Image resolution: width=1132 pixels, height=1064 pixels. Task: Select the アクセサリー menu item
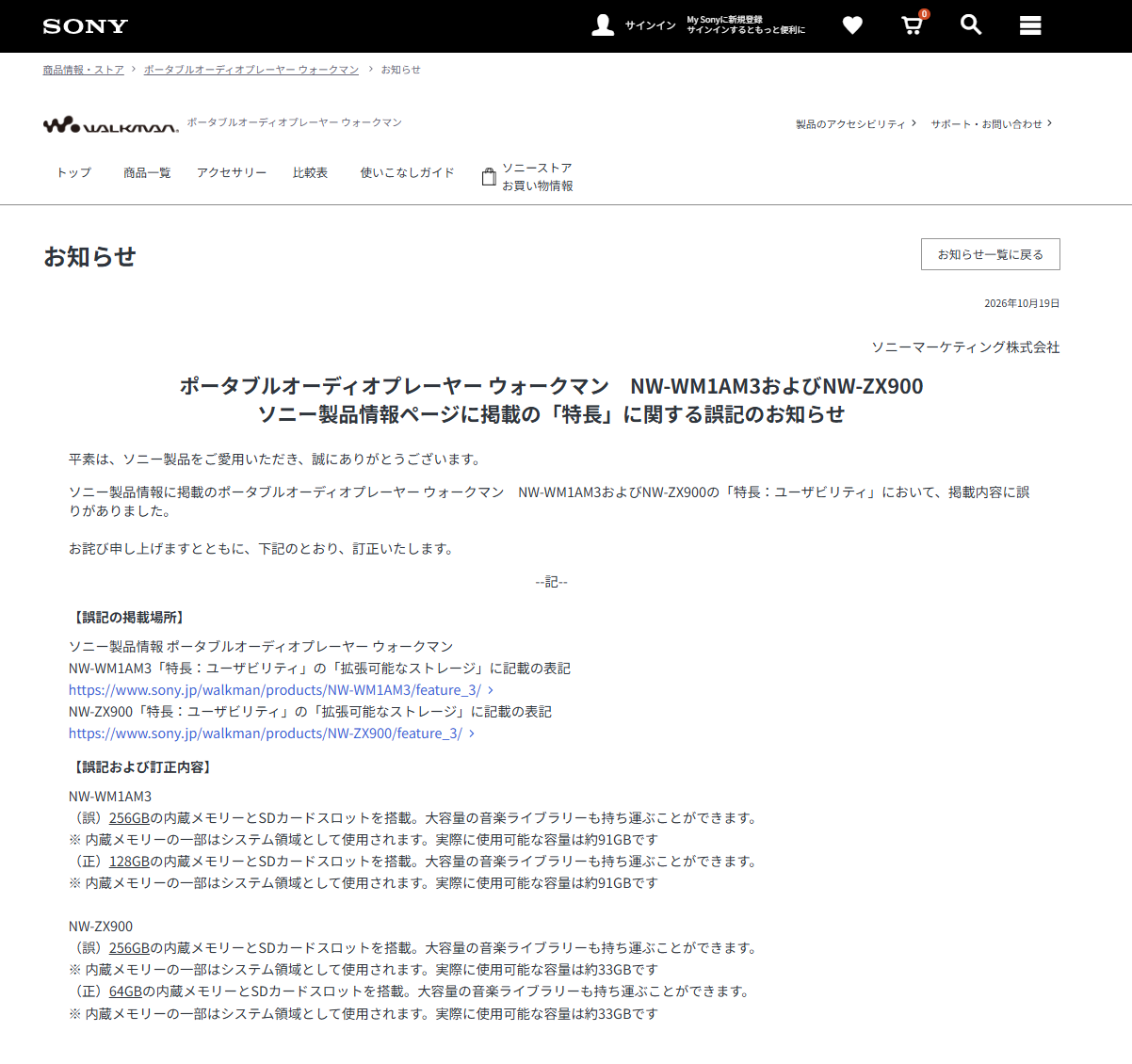pyautogui.click(x=232, y=172)
